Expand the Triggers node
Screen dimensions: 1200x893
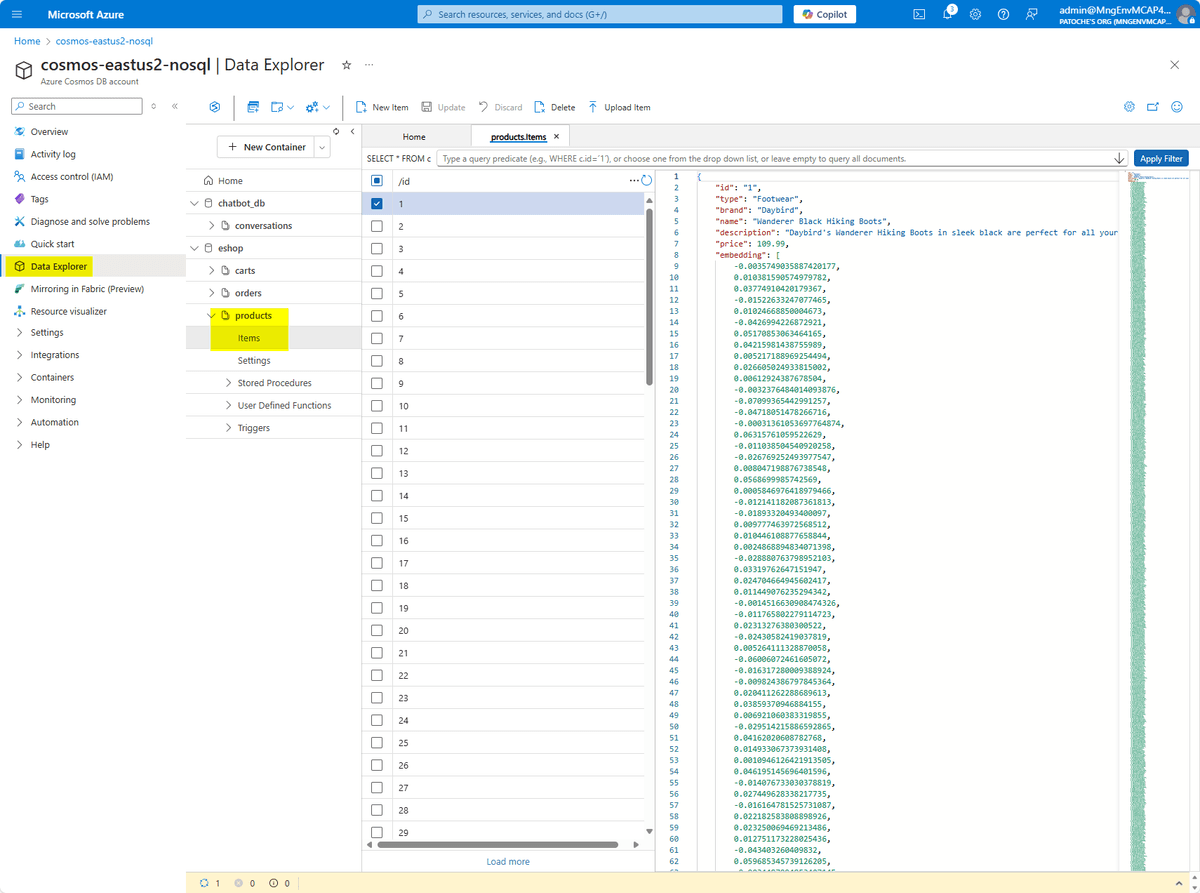coord(229,428)
